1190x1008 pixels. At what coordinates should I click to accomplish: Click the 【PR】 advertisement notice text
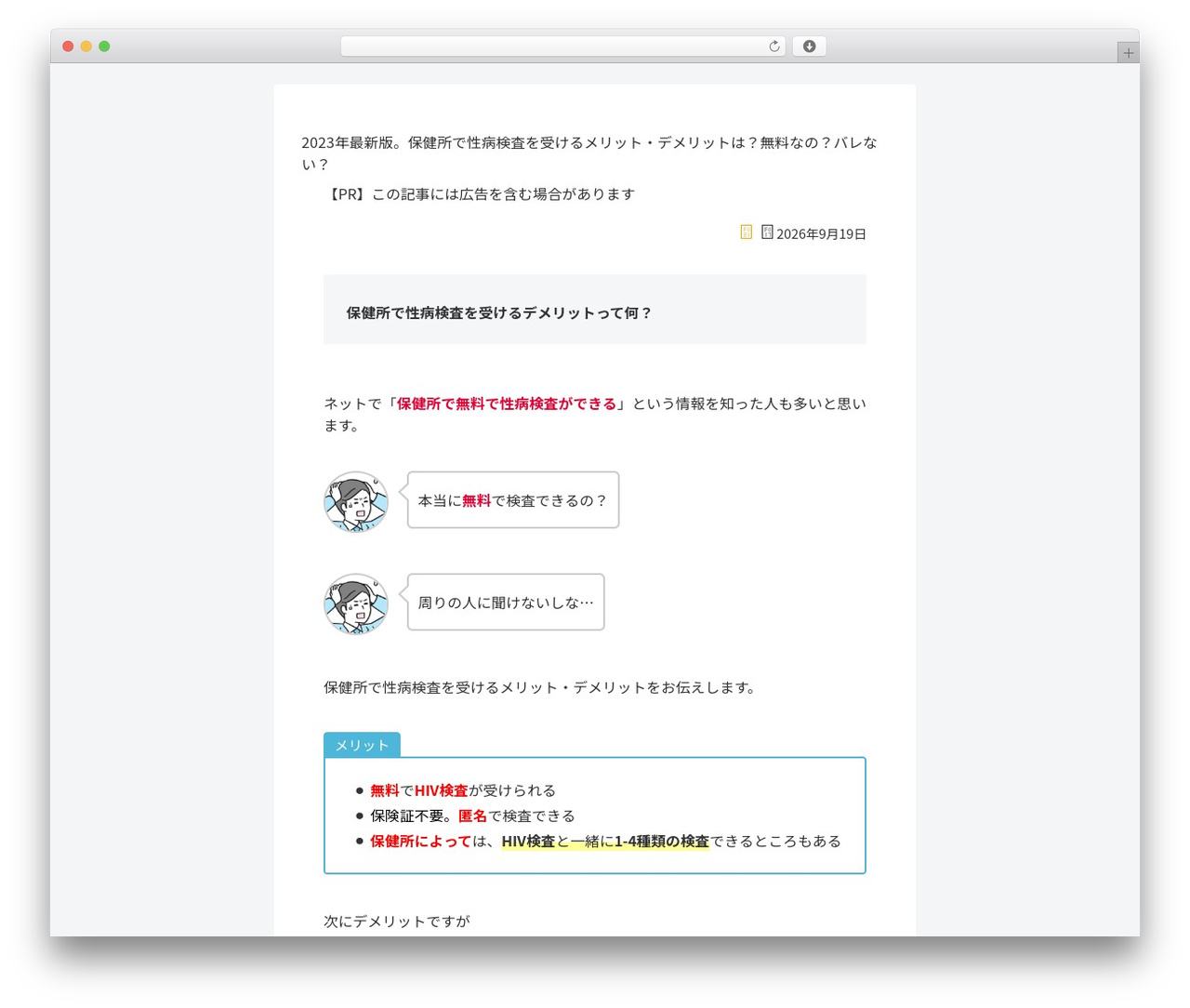coord(480,194)
